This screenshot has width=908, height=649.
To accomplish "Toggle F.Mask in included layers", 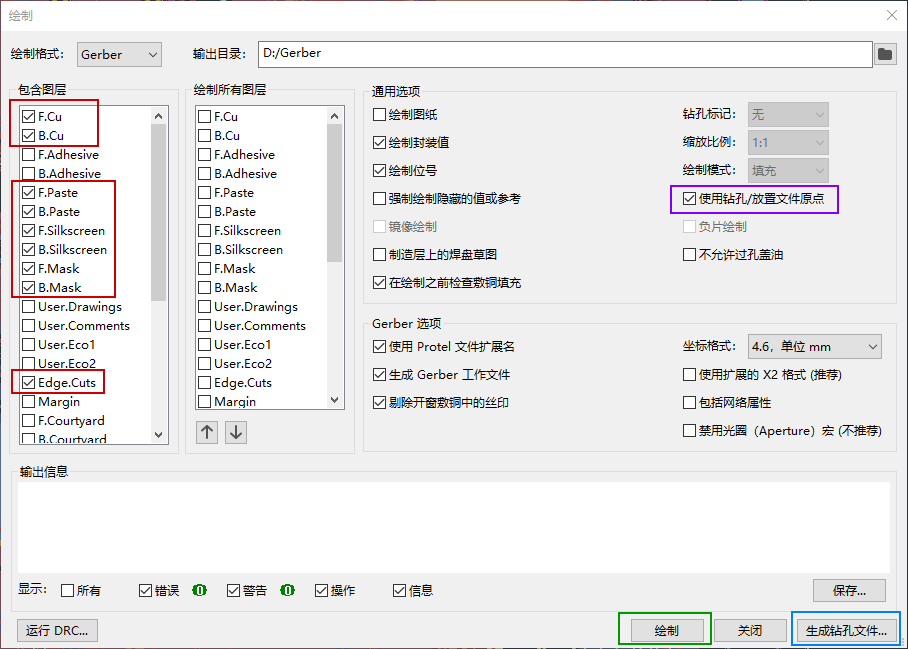I will (28, 269).
